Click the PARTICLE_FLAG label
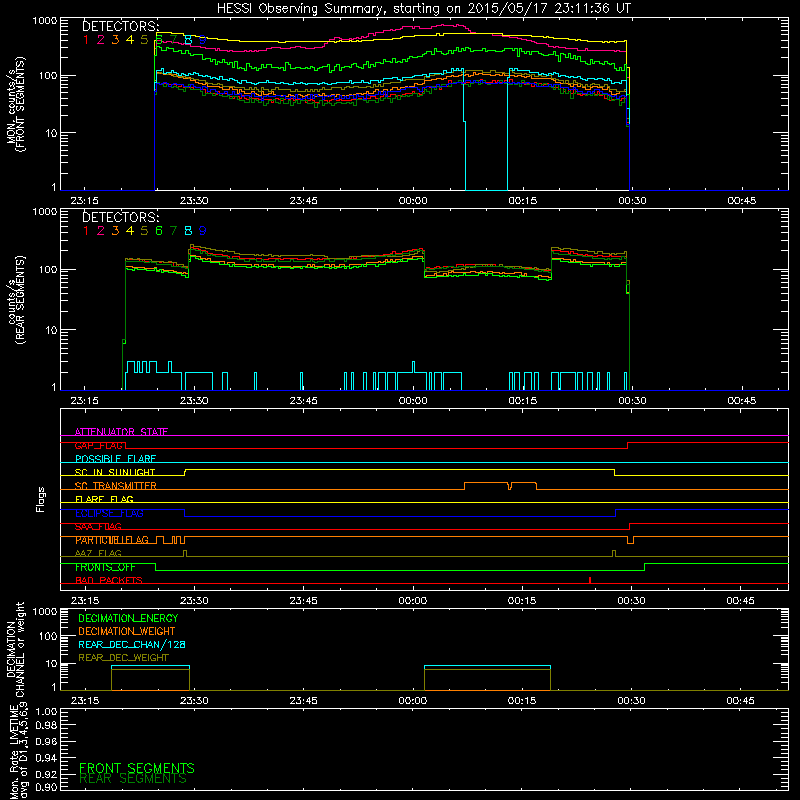800x800 pixels. [x=112, y=540]
